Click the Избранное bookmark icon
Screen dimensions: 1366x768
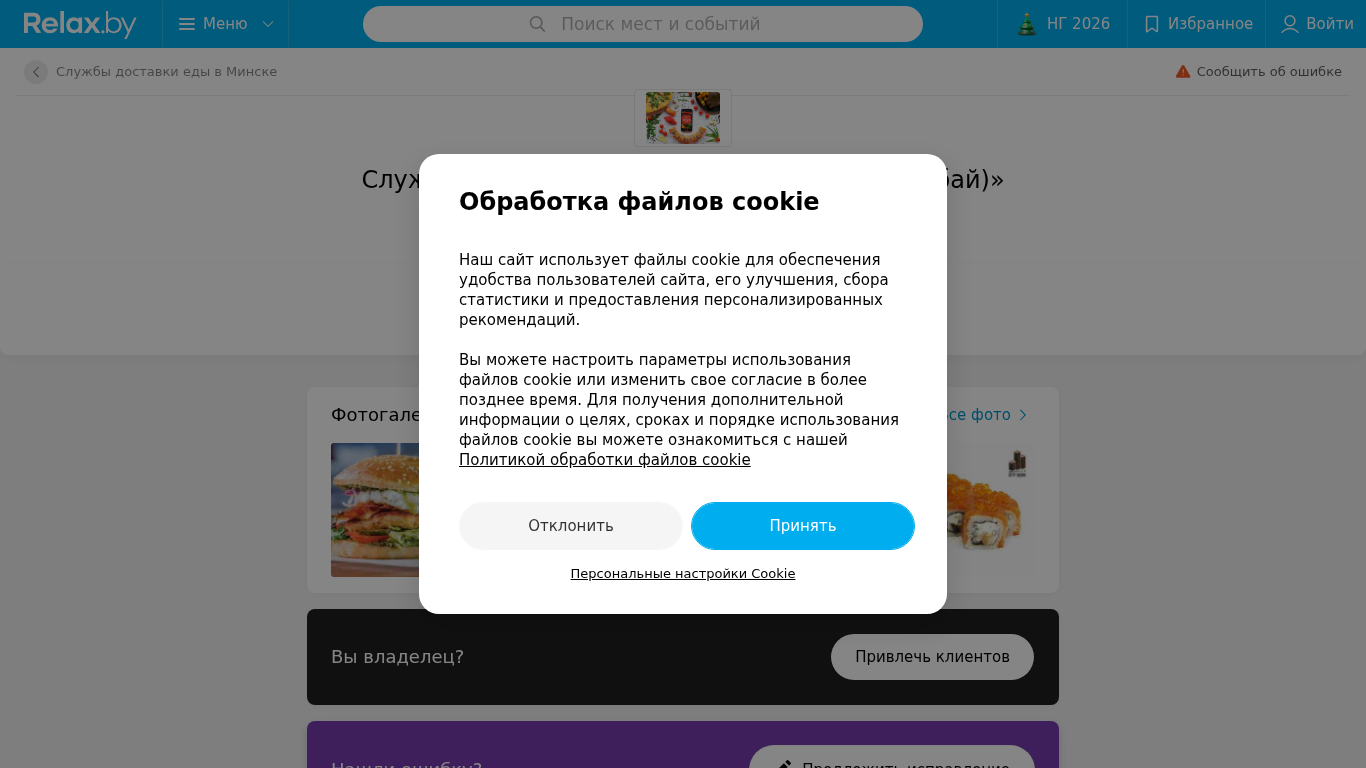coord(1152,24)
